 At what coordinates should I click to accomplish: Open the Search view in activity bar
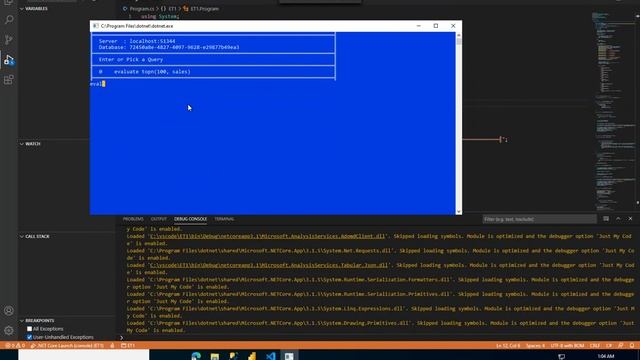[x=9, y=20]
